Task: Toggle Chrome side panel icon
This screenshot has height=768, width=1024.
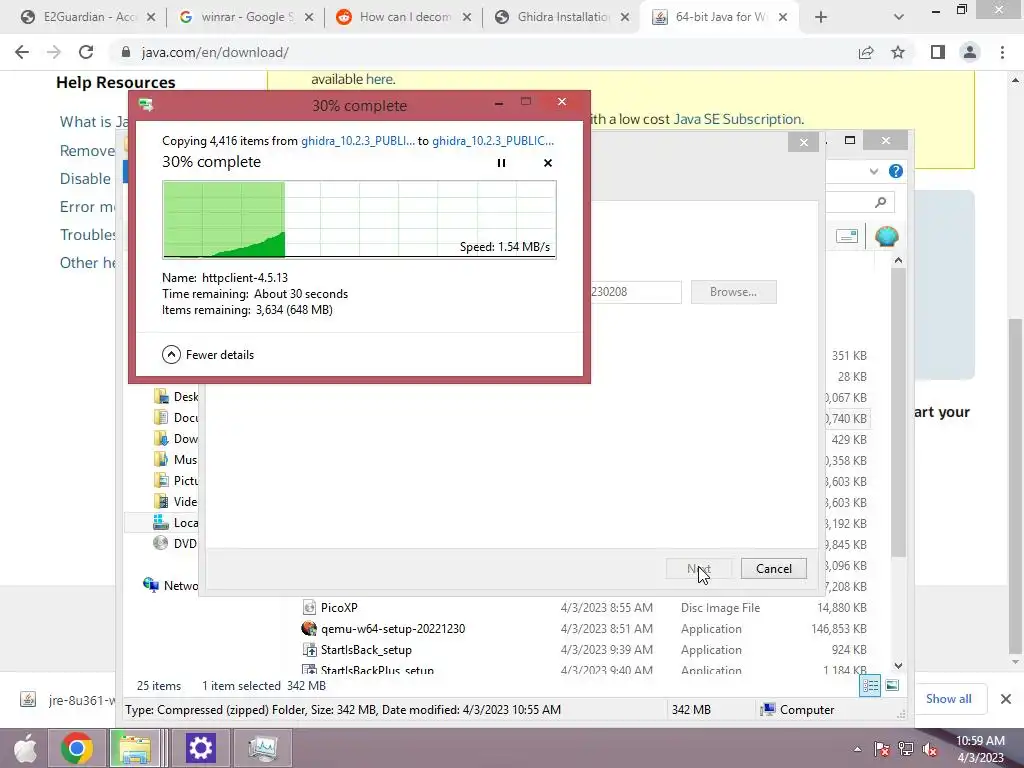Action: click(x=938, y=52)
